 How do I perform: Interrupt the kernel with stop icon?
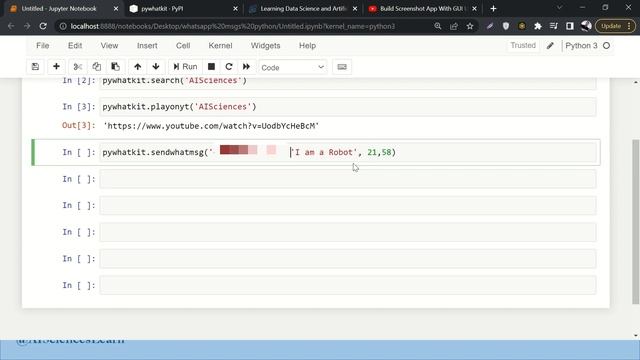pos(211,67)
